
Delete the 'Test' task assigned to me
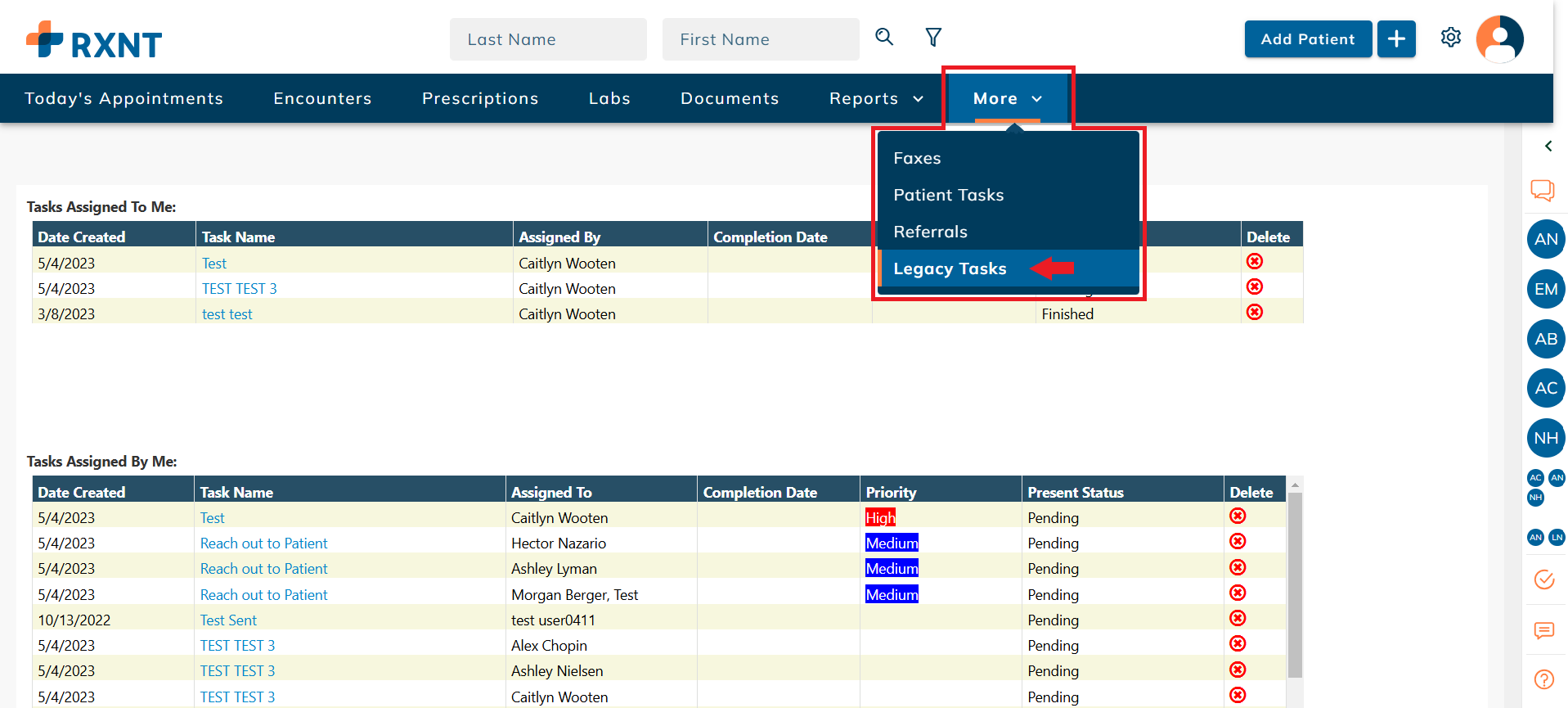click(1255, 261)
